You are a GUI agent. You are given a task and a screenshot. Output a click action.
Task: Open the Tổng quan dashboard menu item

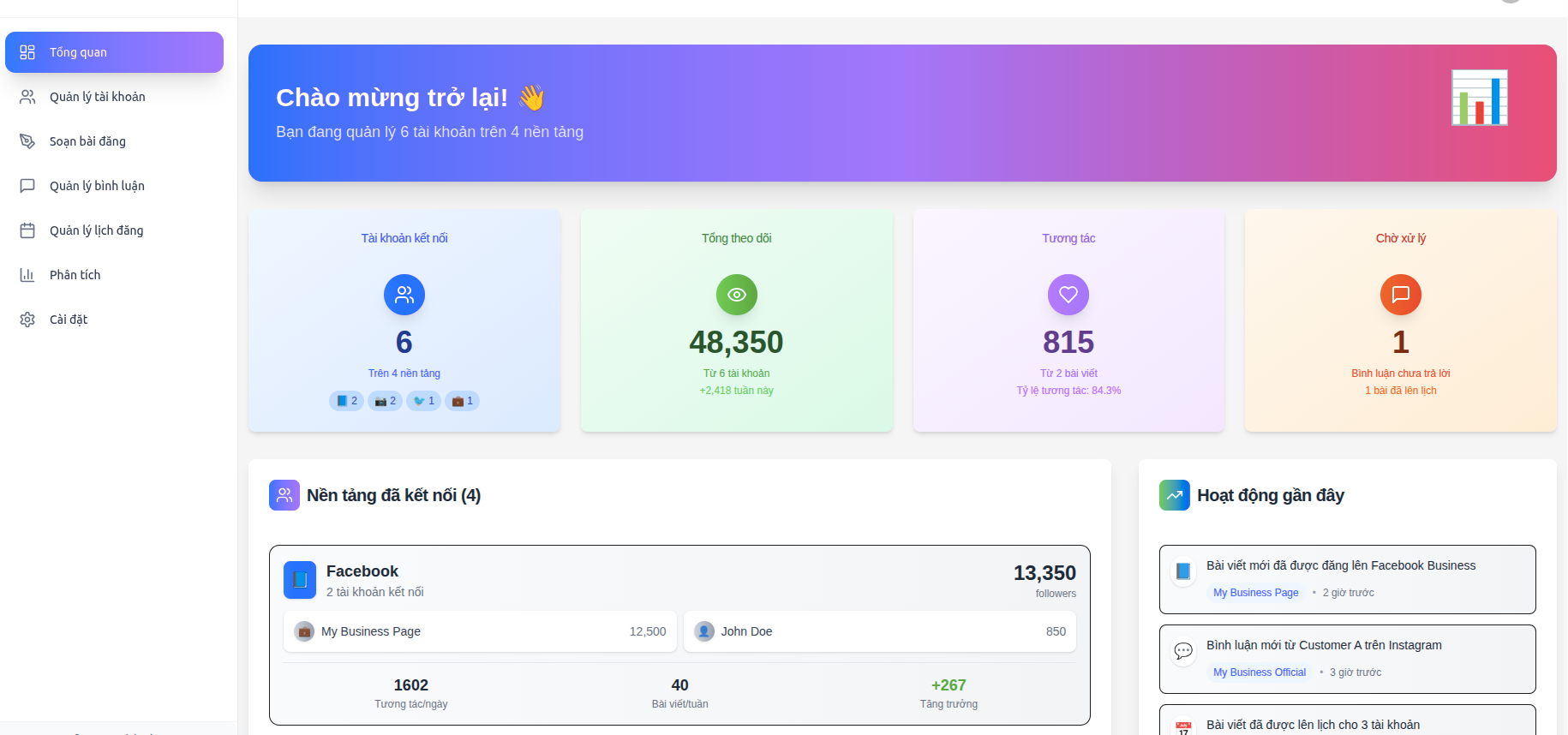(114, 52)
